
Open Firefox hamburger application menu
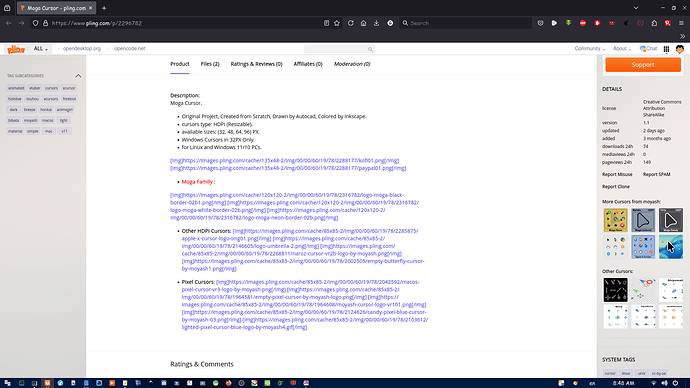point(681,23)
